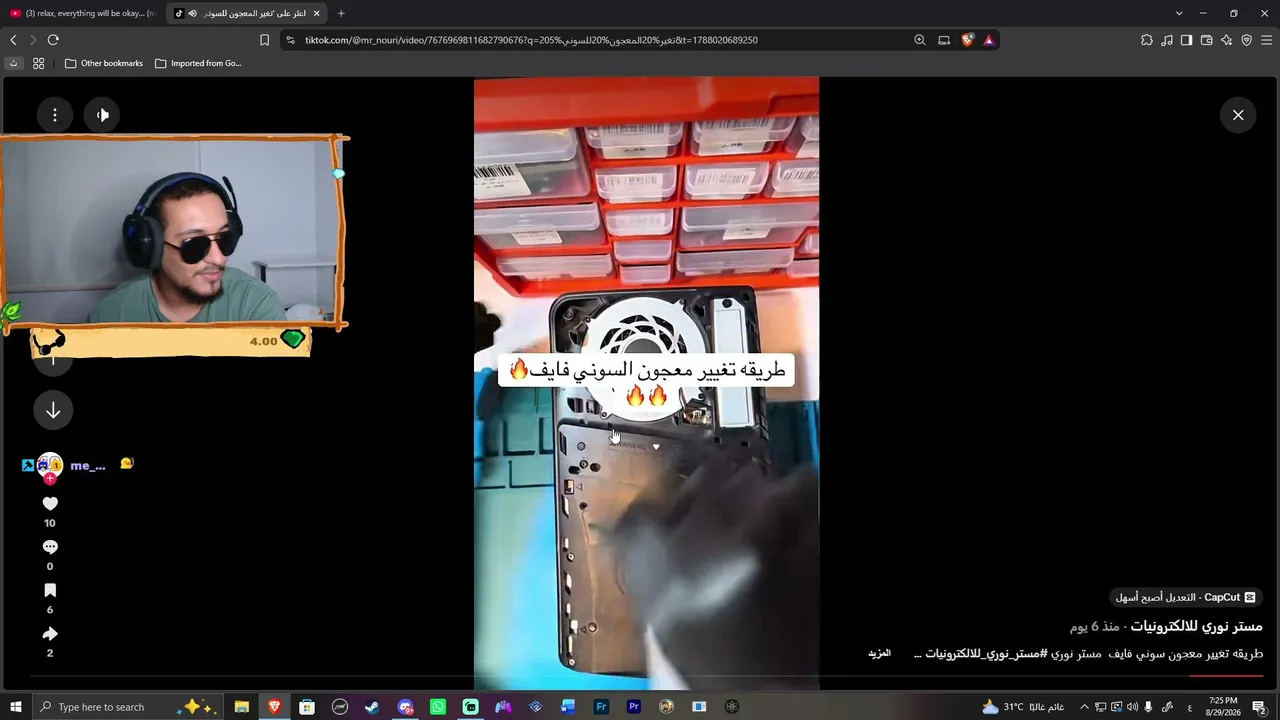
Task: Follow the creator using the plus badge
Action: [x=49, y=479]
